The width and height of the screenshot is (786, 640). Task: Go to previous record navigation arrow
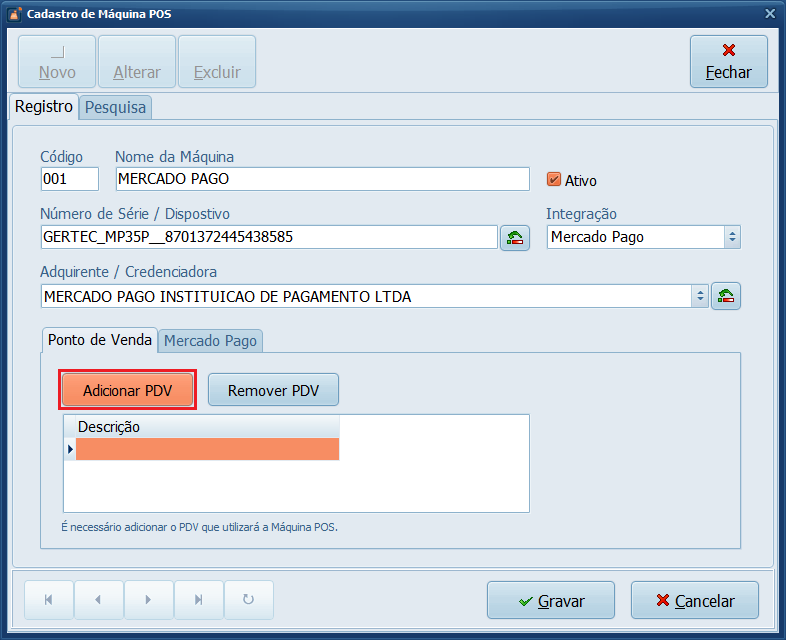pyautogui.click(x=98, y=600)
